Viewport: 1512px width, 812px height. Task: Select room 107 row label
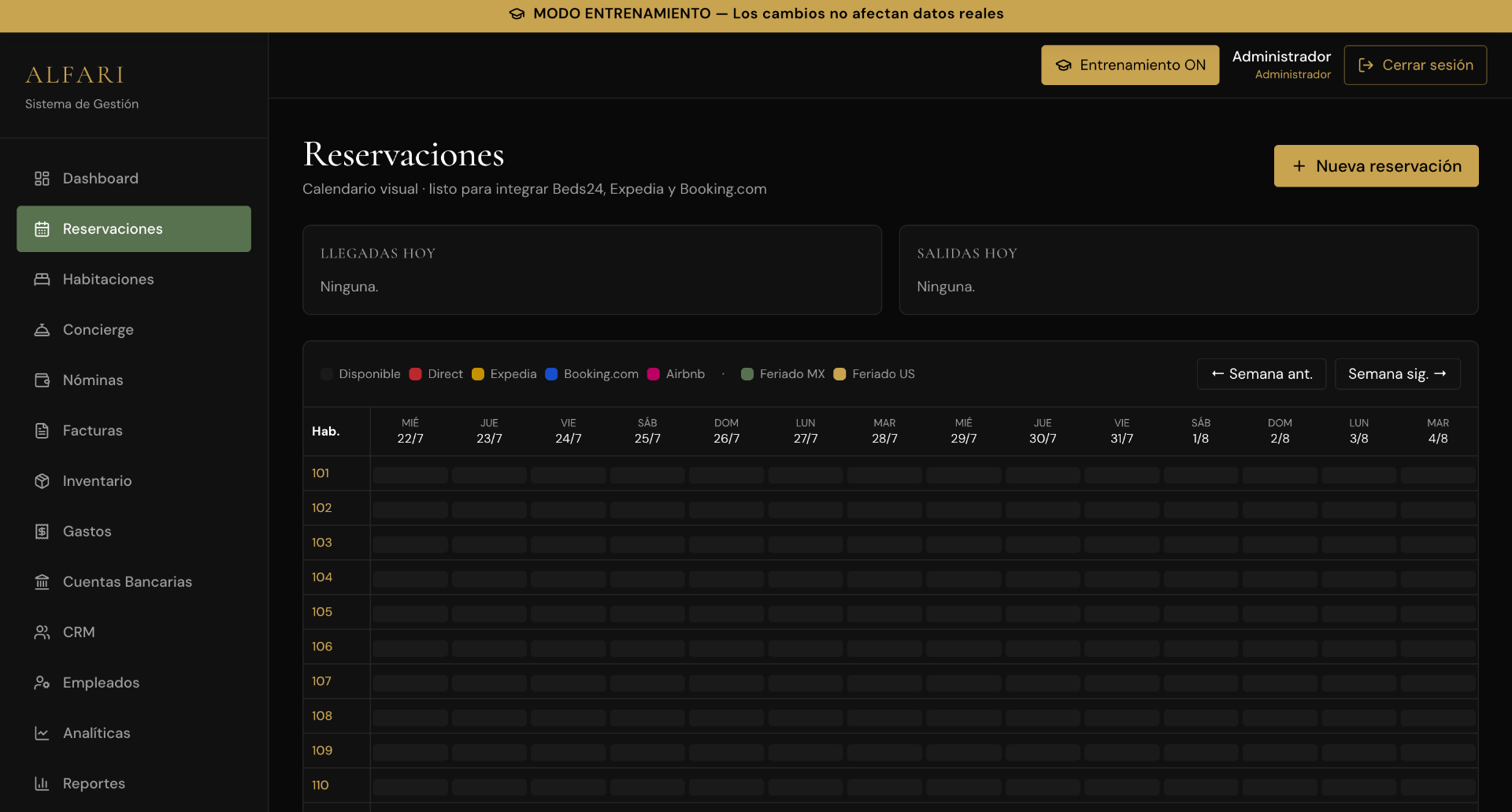[x=321, y=681]
